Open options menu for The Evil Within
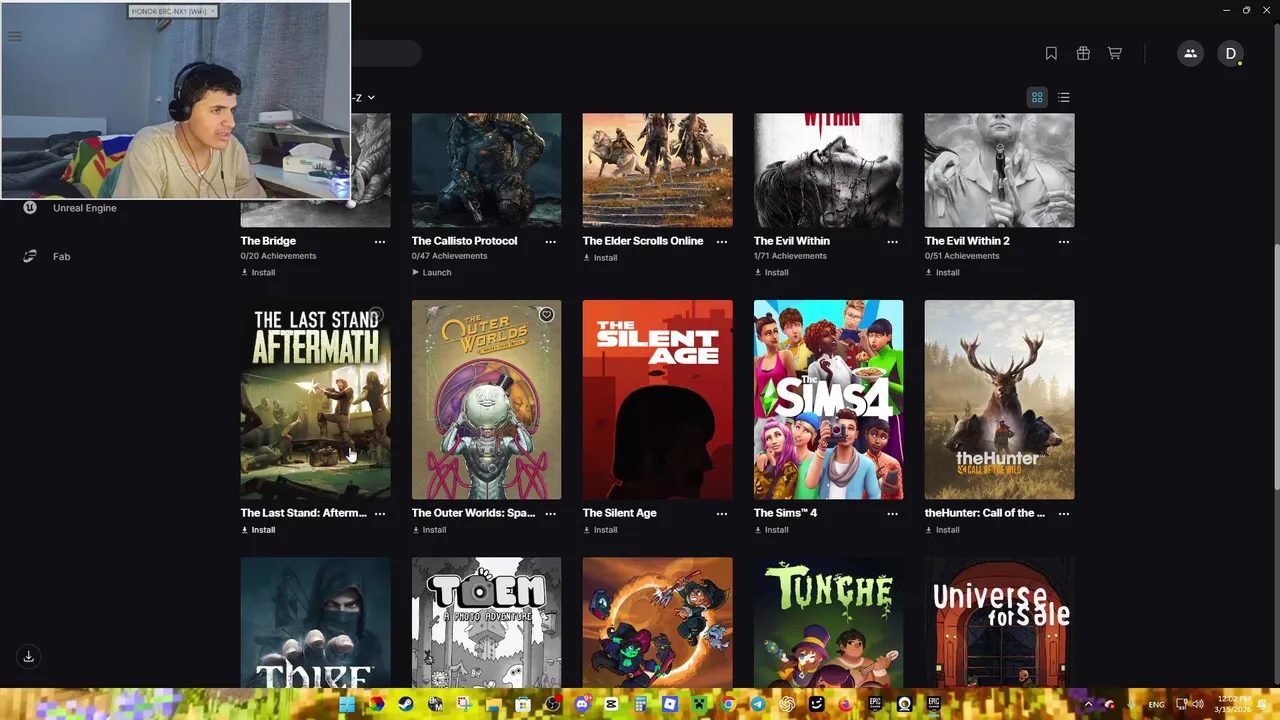The width and height of the screenshot is (1280, 720). (x=893, y=242)
